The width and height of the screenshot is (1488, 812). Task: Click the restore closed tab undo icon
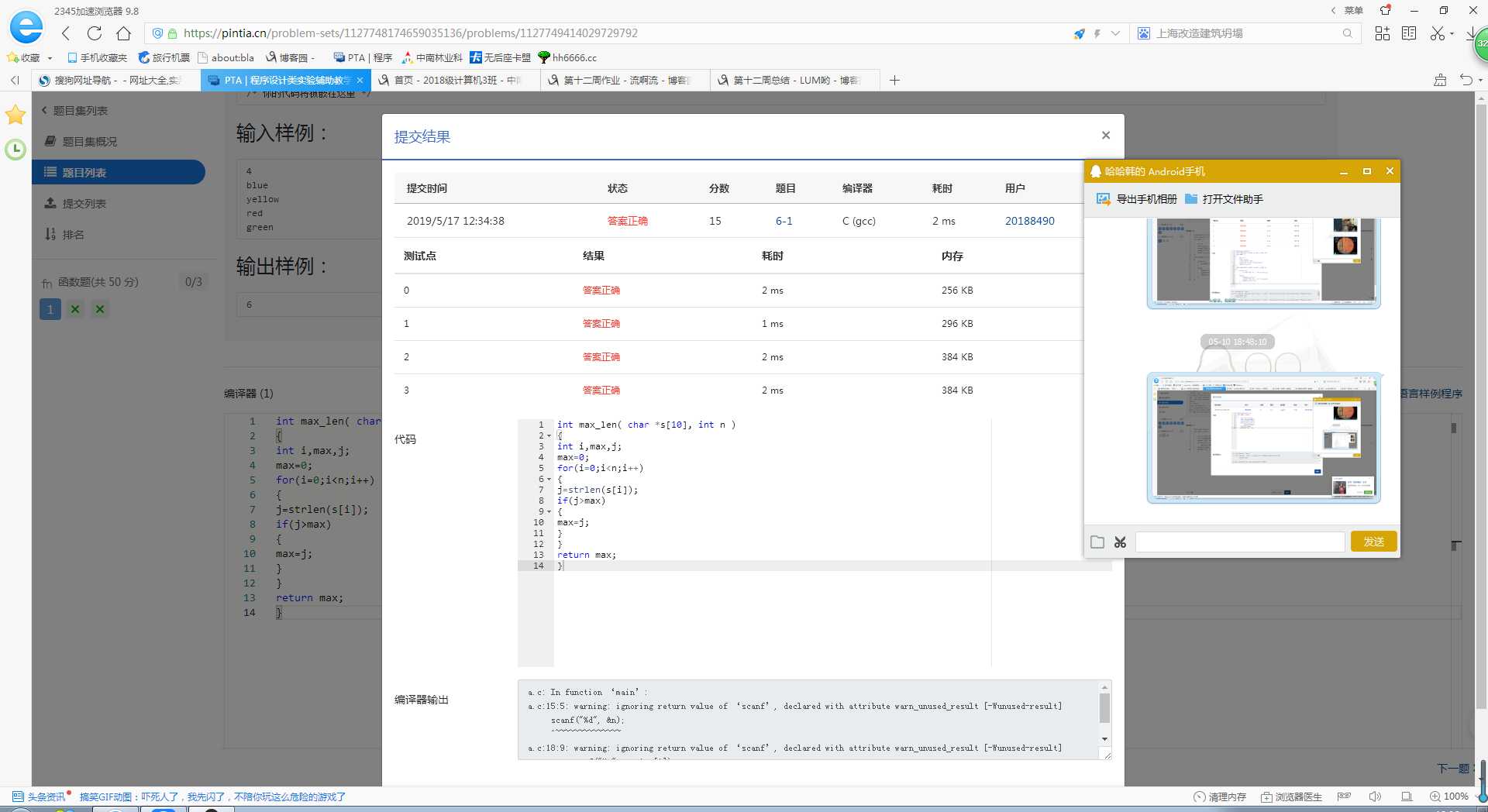coord(1466,80)
